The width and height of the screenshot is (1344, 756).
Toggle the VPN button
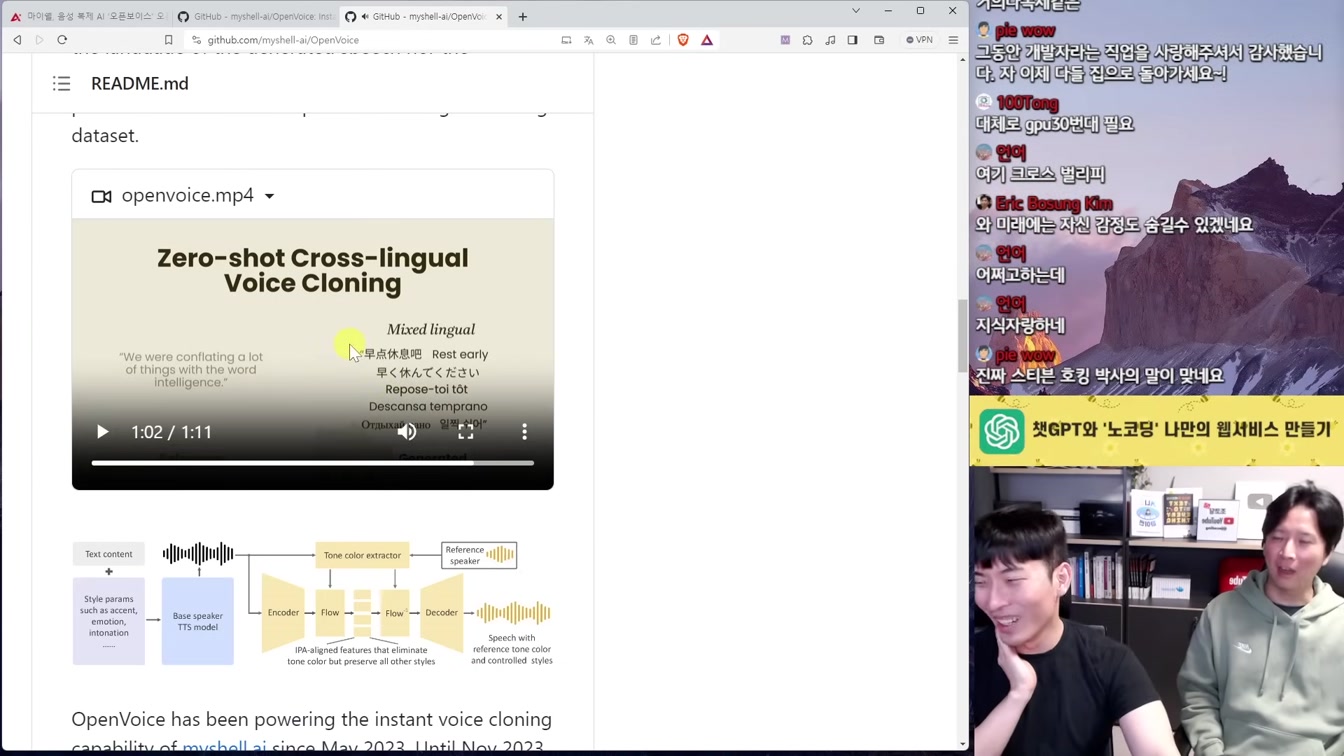coord(919,40)
